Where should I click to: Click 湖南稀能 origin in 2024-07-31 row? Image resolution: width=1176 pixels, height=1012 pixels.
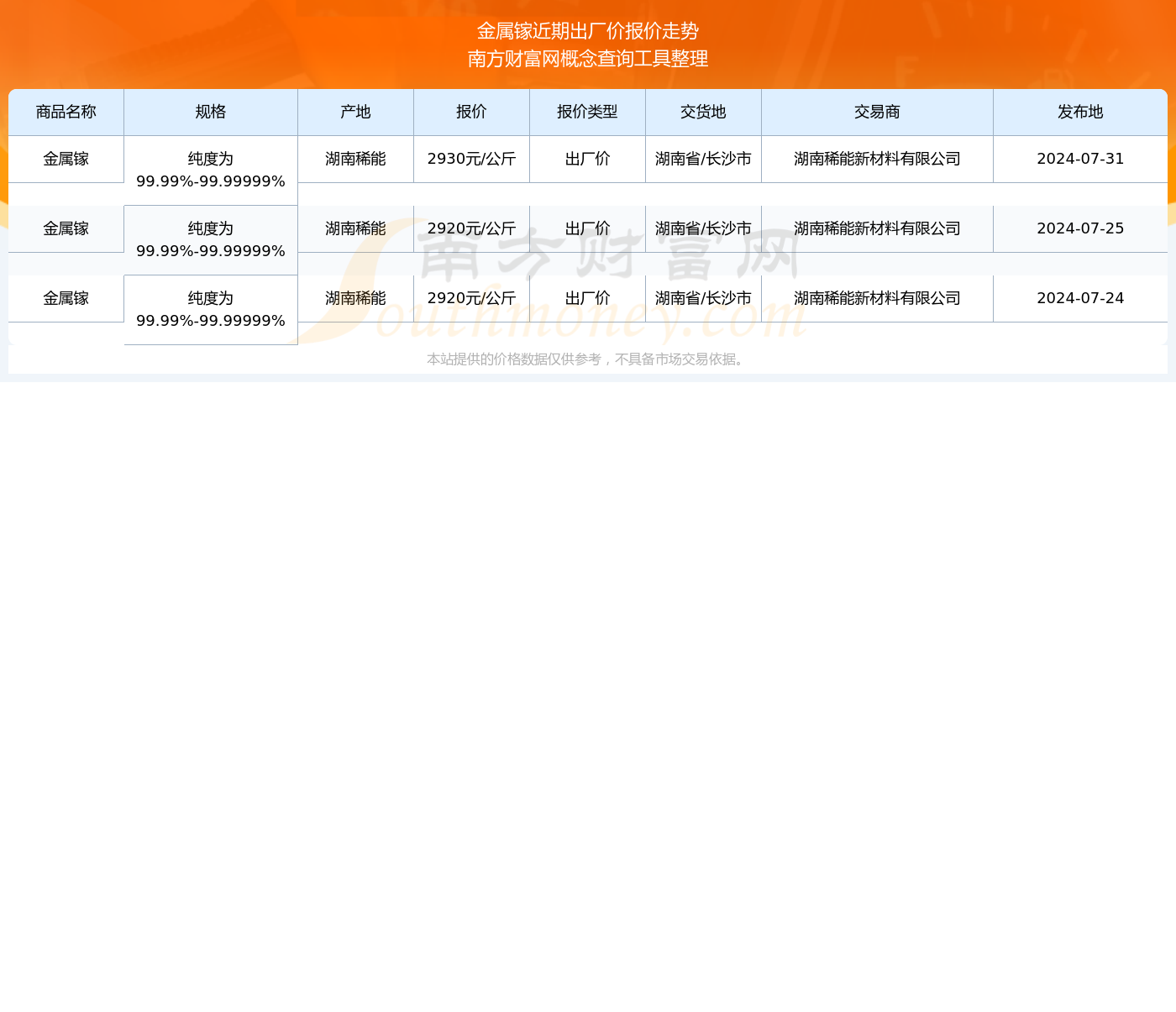pos(355,159)
